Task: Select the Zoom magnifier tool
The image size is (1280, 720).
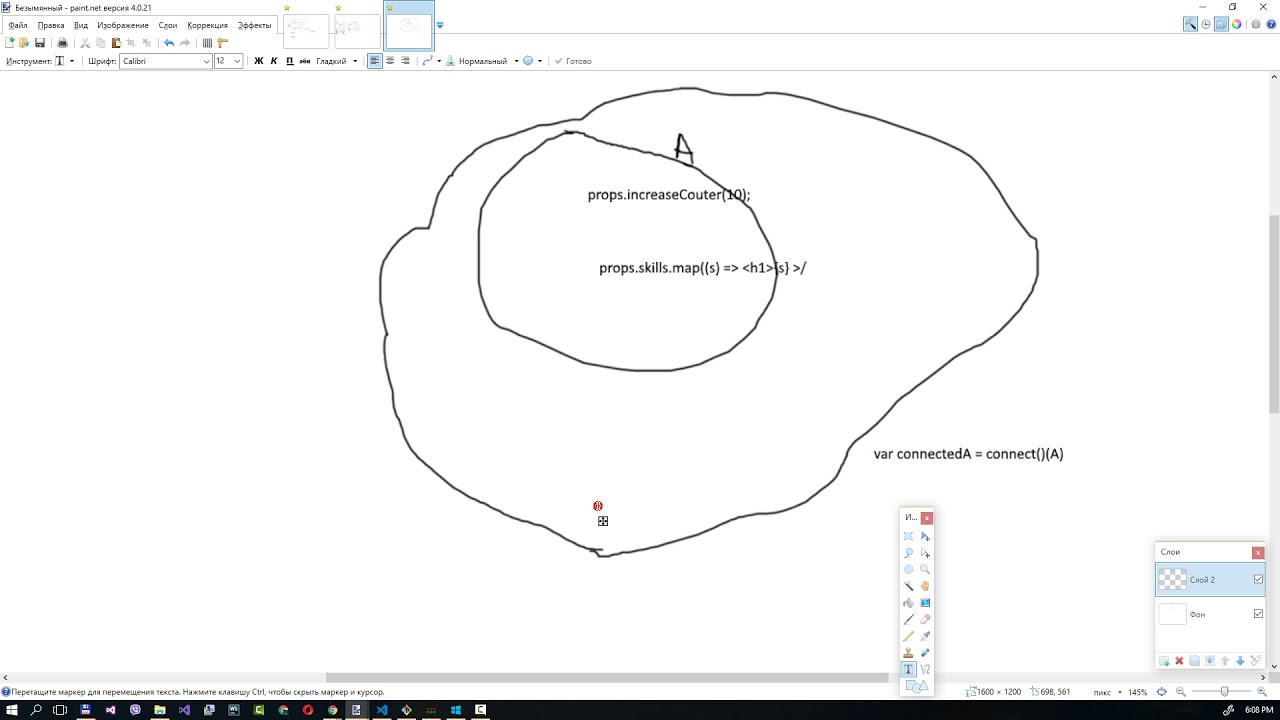Action: (925, 569)
